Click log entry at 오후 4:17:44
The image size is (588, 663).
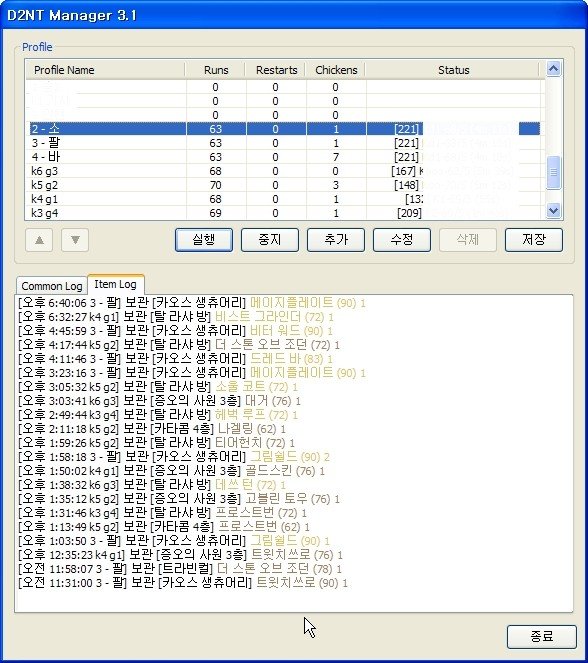click(x=179, y=345)
